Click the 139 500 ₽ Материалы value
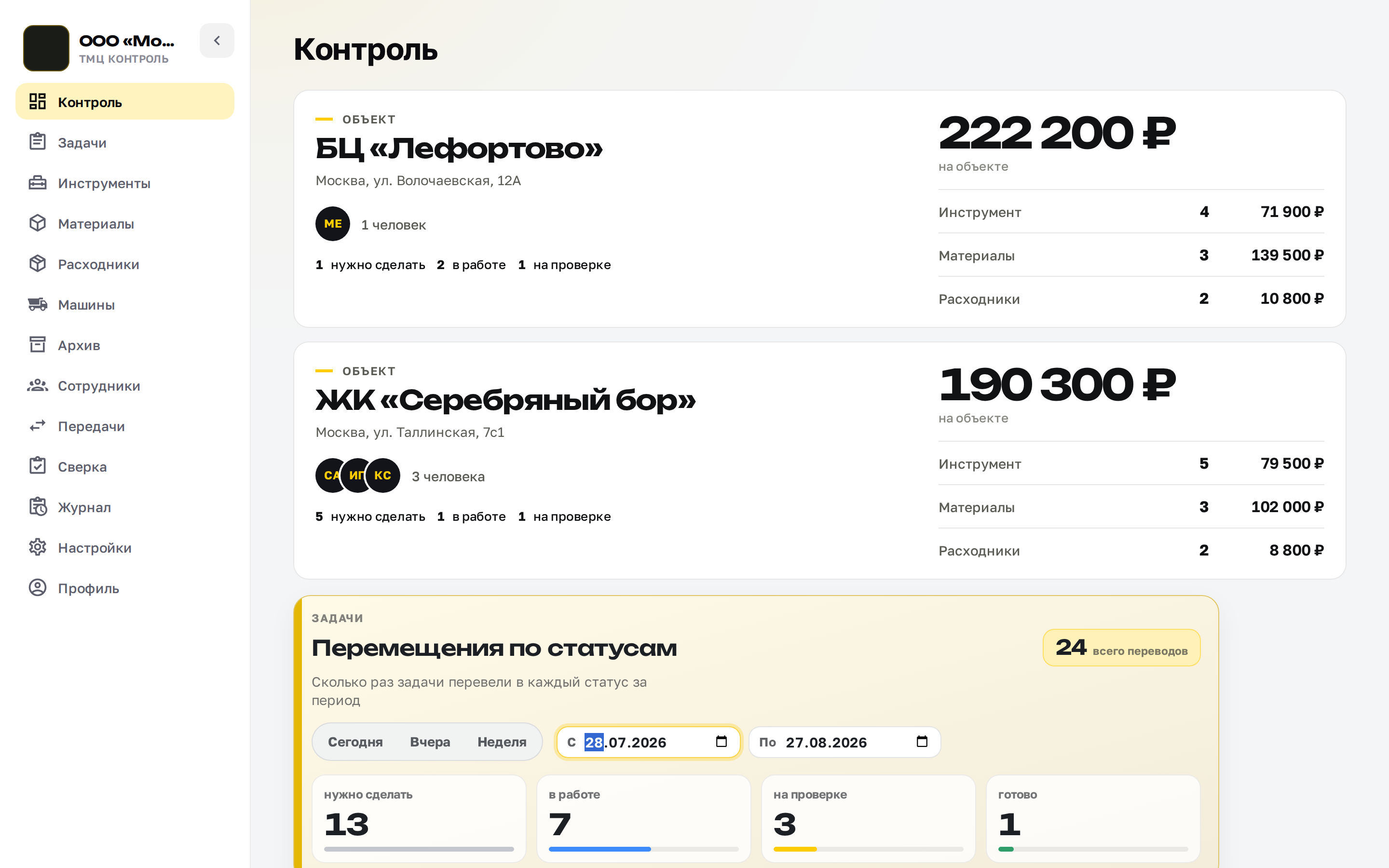Screen dimensions: 1389x868 [x=1287, y=255]
